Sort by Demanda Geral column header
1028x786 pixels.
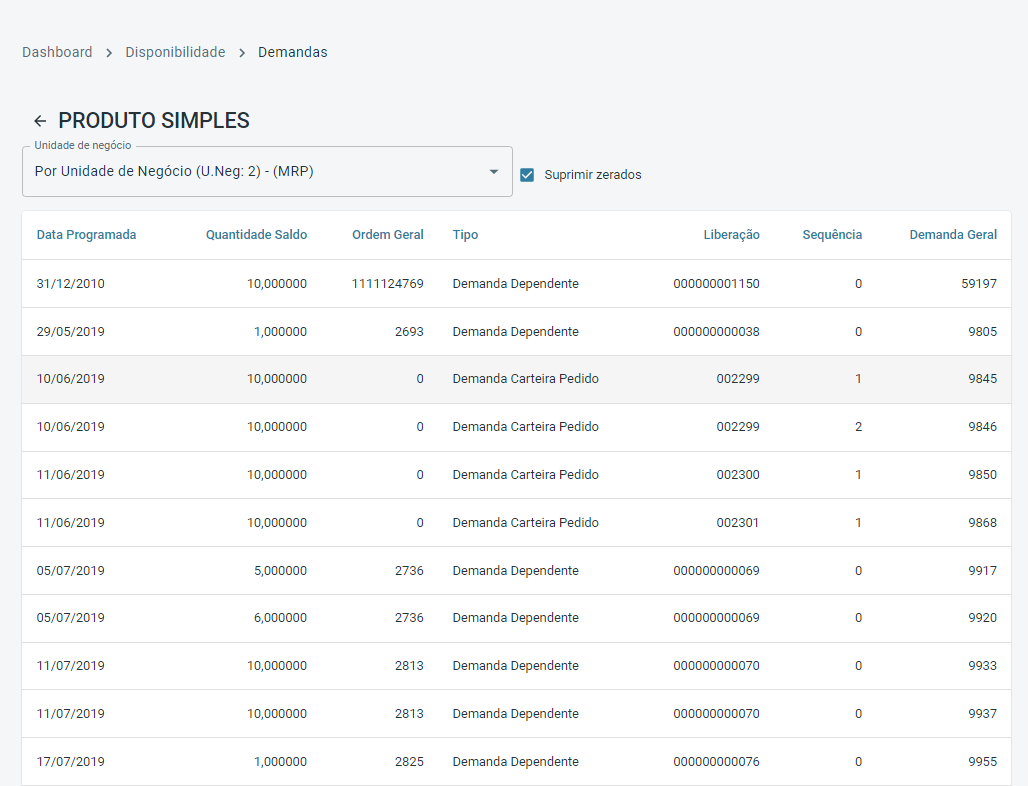[952, 235]
